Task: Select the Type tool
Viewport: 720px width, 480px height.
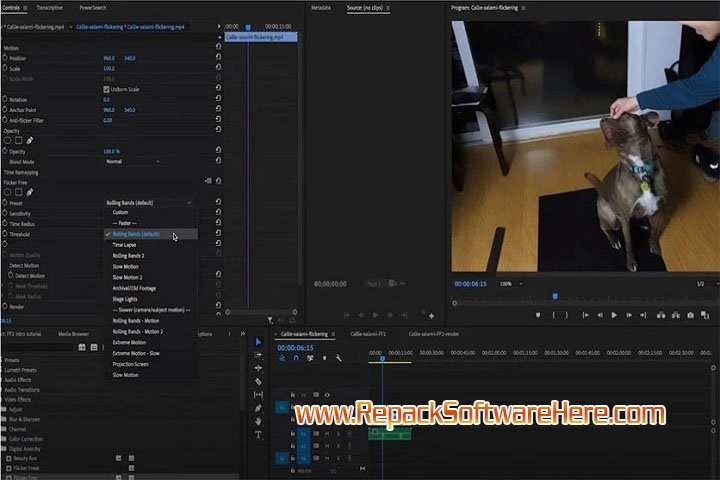Action: coord(258,435)
